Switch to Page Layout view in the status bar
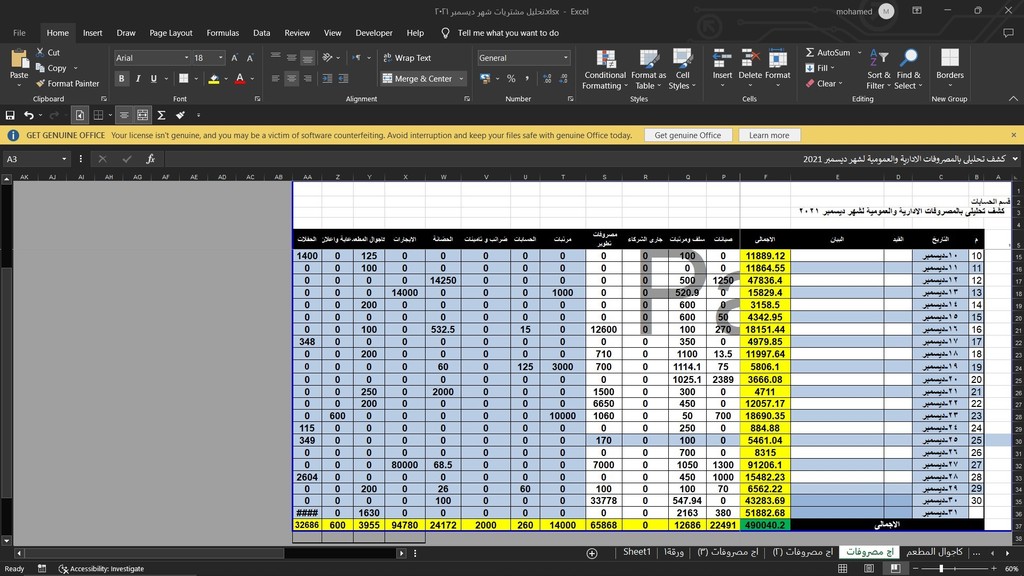The height and width of the screenshot is (576, 1024). pyautogui.click(x=869, y=569)
